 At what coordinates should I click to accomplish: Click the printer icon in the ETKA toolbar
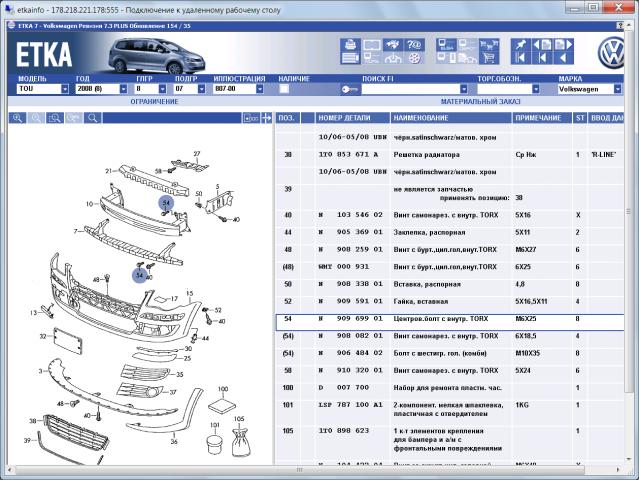(x=350, y=44)
